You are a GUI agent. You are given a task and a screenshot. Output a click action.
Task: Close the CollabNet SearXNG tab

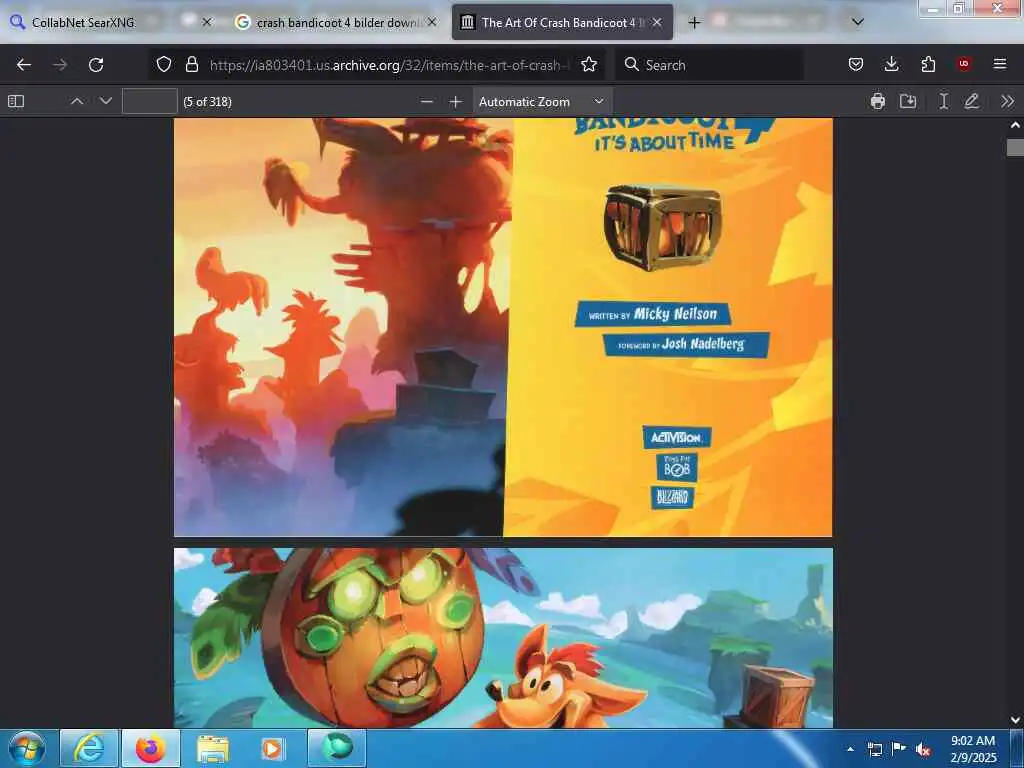click(x=206, y=22)
